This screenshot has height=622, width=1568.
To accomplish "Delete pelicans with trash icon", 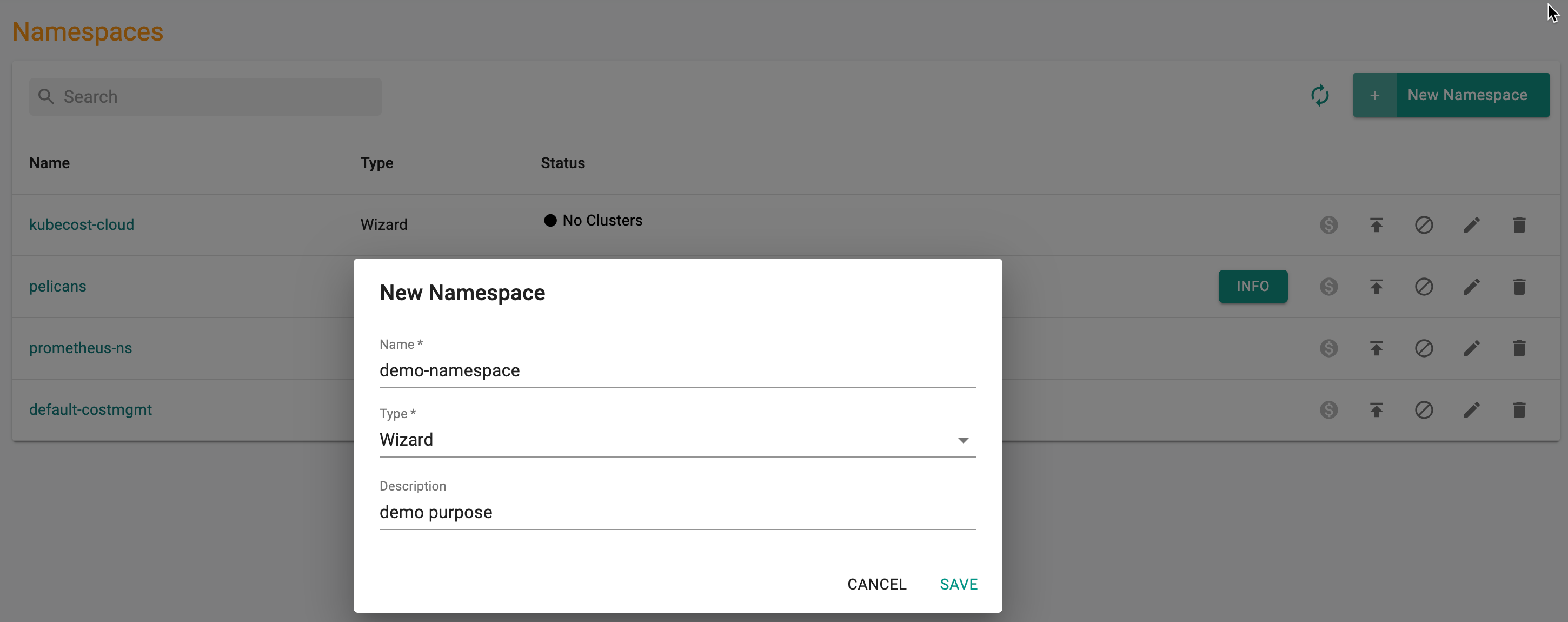I will click(x=1519, y=287).
